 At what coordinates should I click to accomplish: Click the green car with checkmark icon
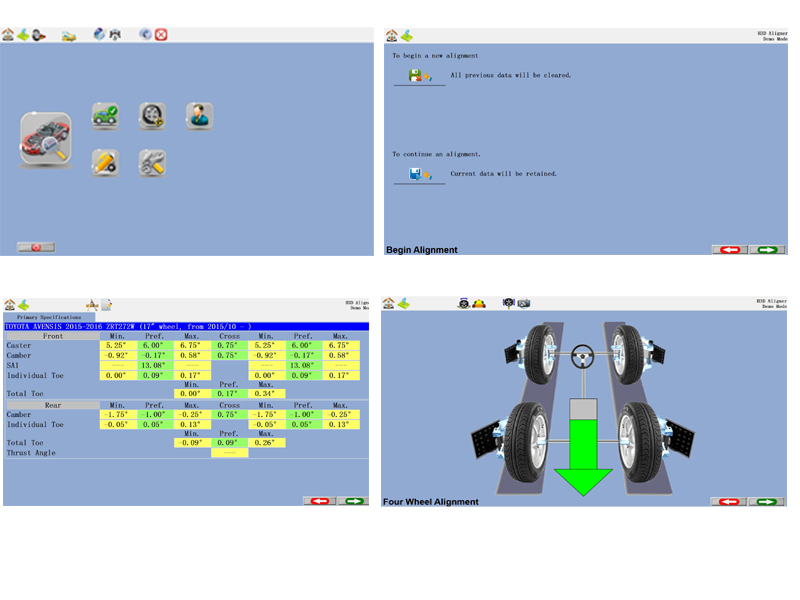pyautogui.click(x=105, y=116)
